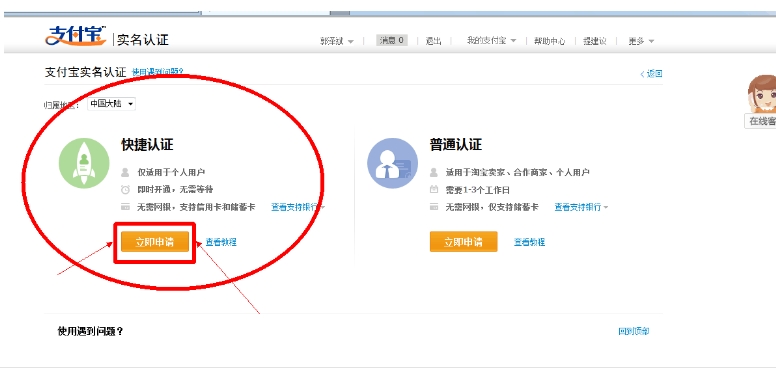Open the 消息 0 notifications
This screenshot has width=776, height=368.
(x=391, y=41)
